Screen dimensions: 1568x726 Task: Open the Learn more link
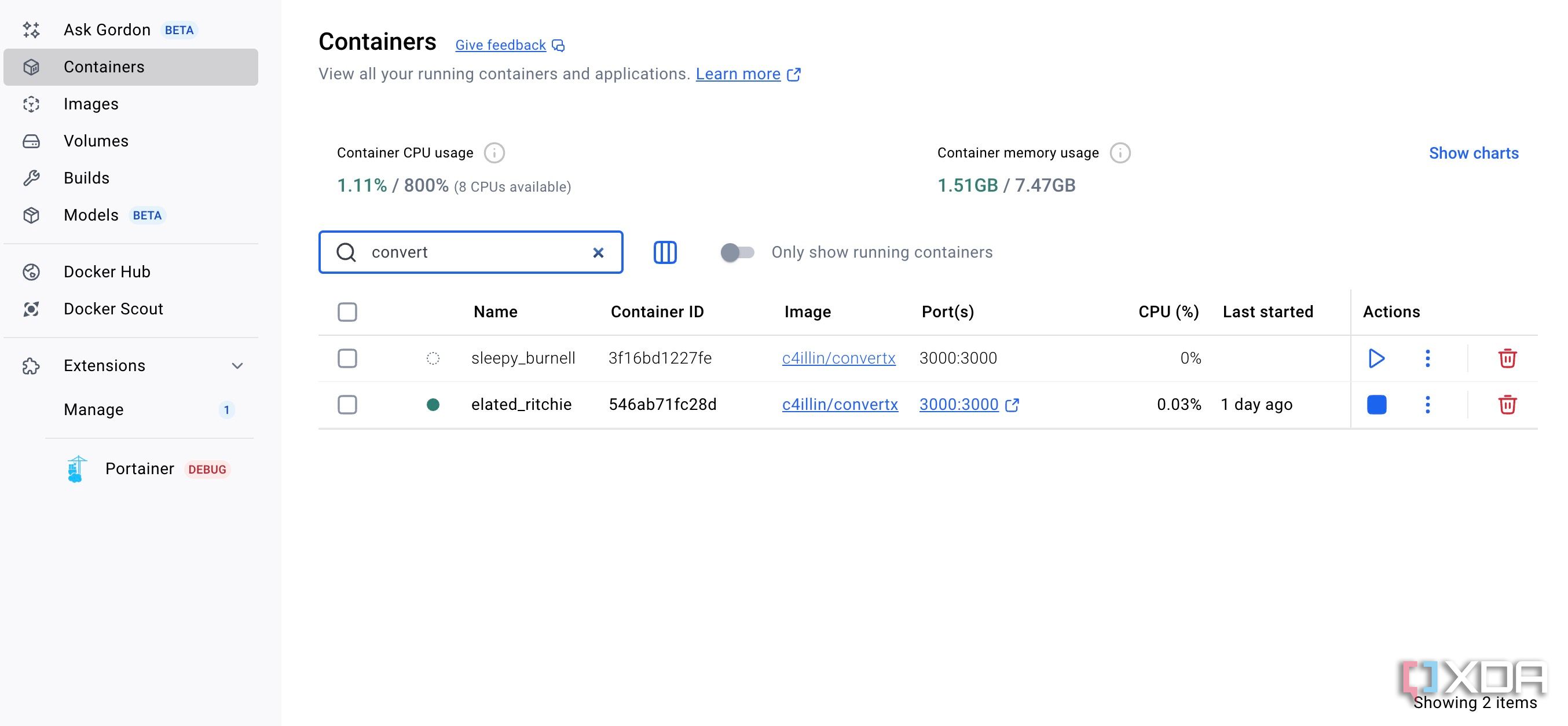point(738,74)
